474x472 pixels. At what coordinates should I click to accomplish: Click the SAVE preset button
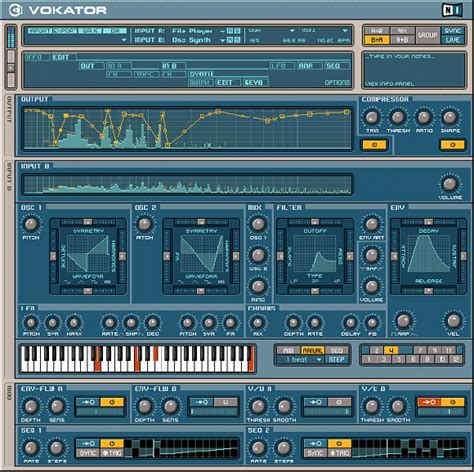click(90, 31)
